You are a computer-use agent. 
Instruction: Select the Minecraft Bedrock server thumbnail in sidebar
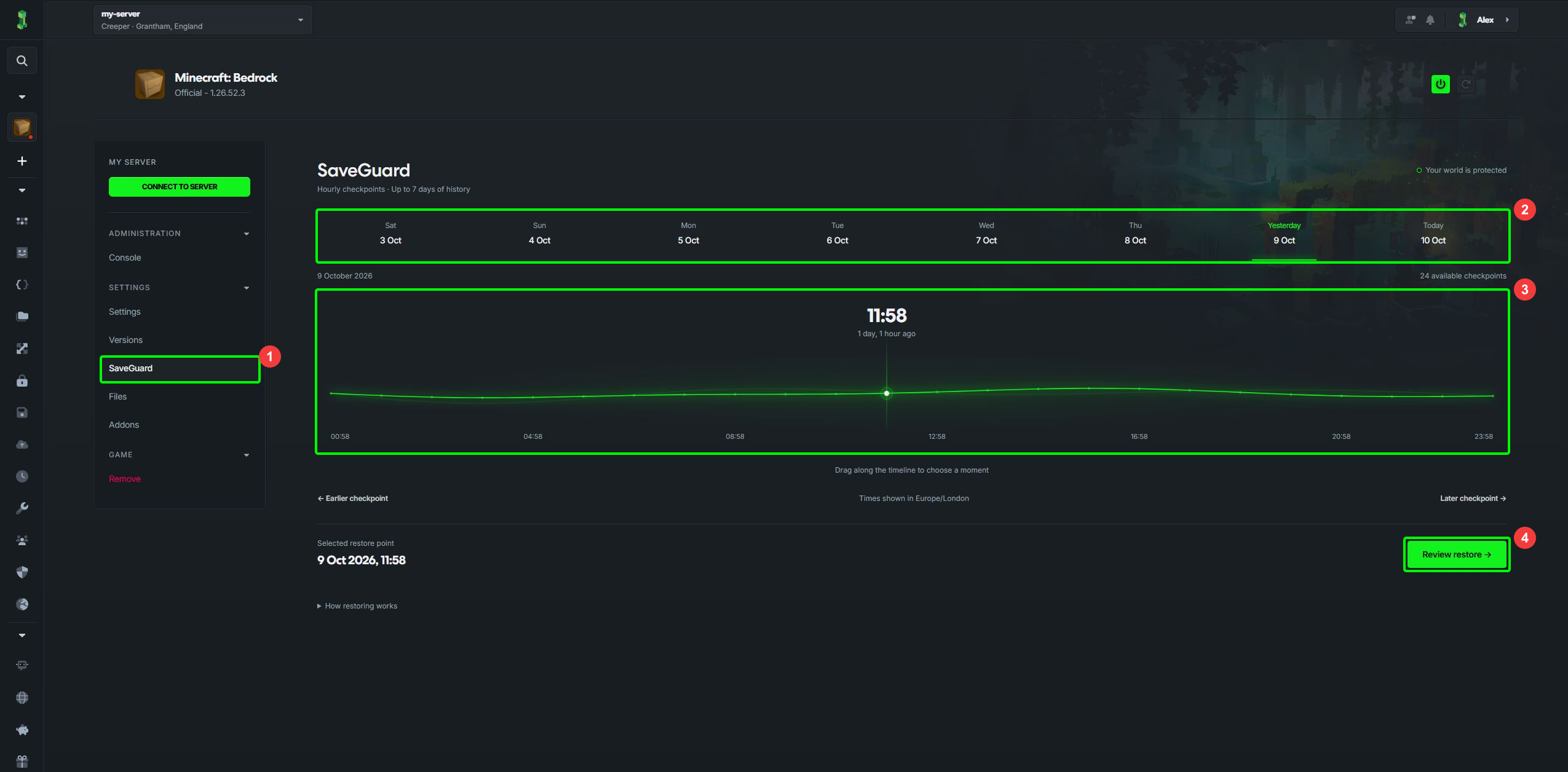tap(22, 127)
